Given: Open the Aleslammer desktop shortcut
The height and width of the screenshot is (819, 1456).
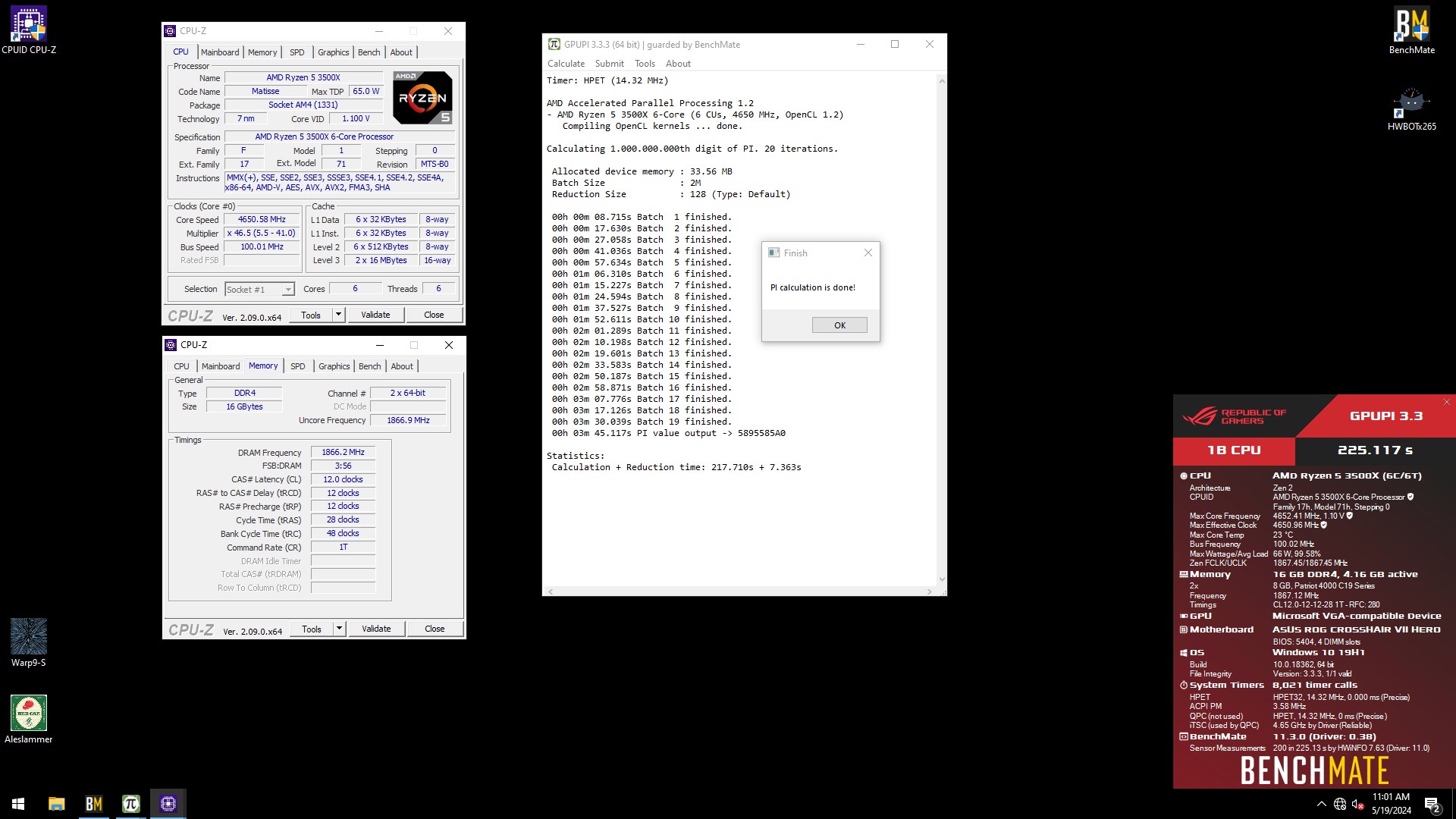Looking at the screenshot, I should coord(29,720).
